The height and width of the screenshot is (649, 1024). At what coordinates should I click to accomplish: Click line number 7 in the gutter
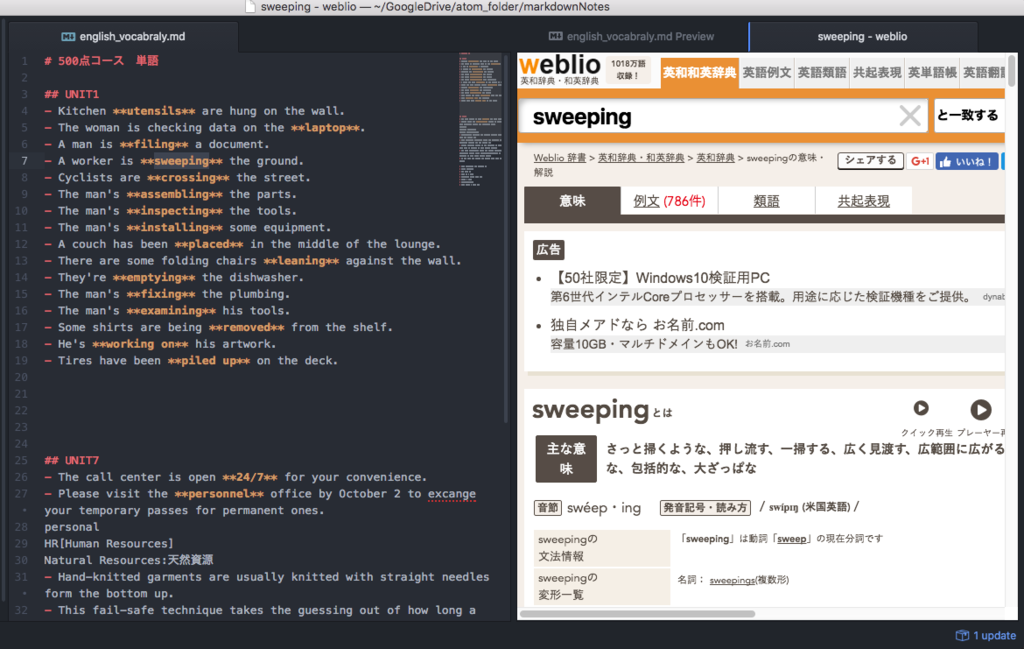[24, 161]
